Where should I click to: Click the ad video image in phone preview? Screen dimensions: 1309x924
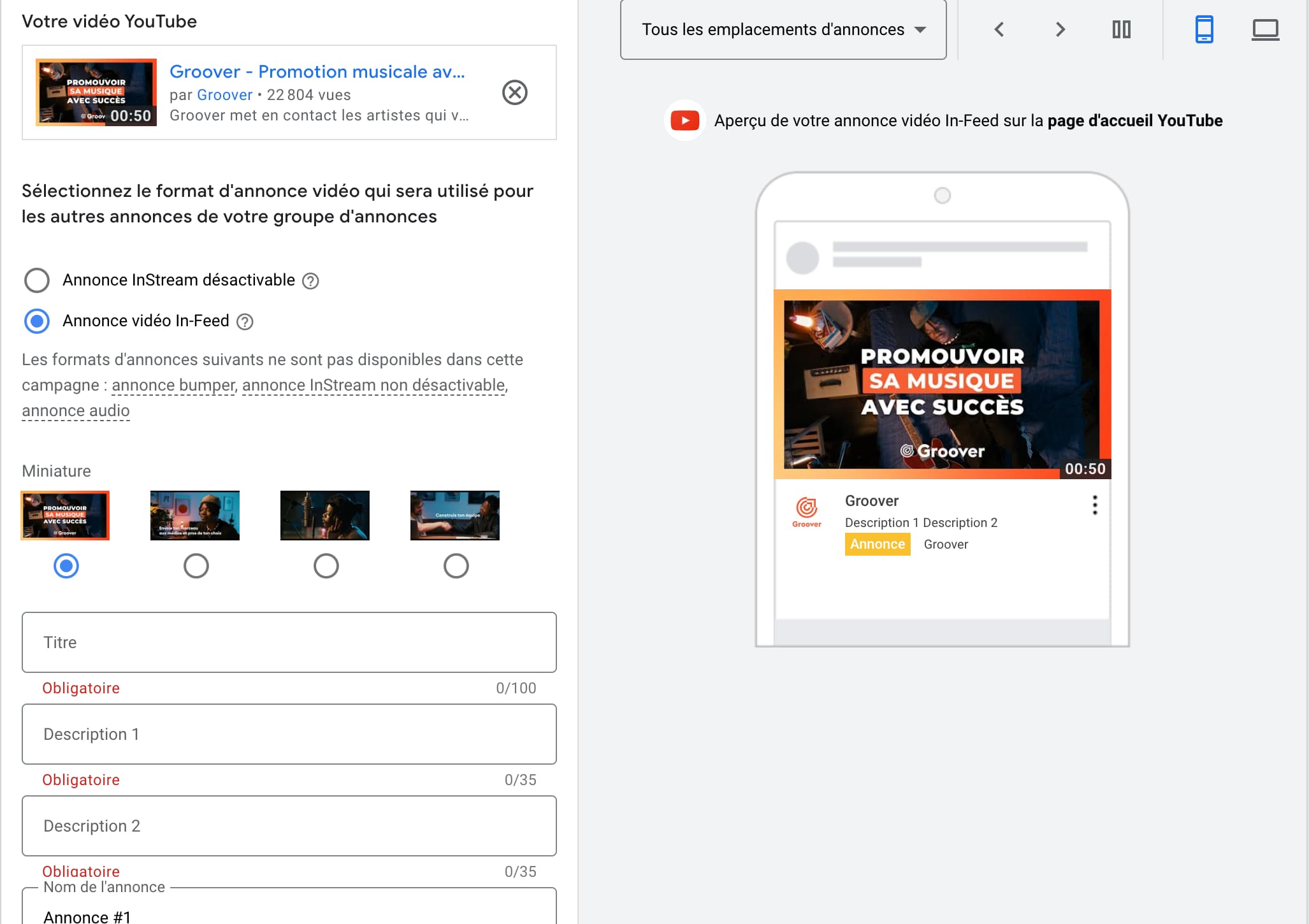tap(943, 384)
